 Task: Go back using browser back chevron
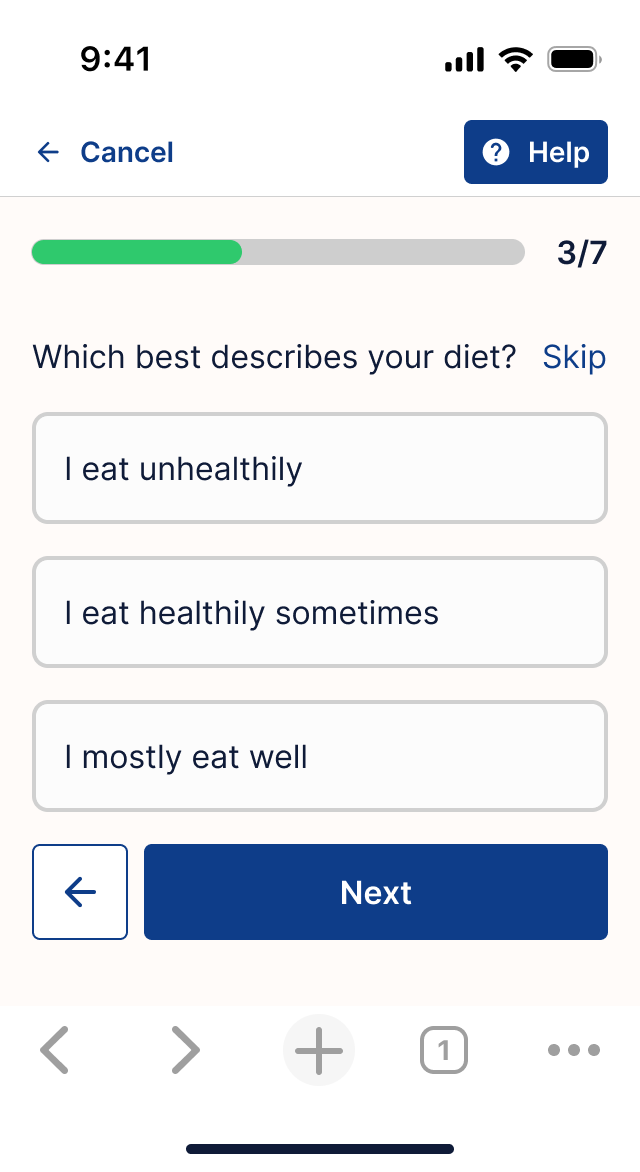(x=54, y=1050)
